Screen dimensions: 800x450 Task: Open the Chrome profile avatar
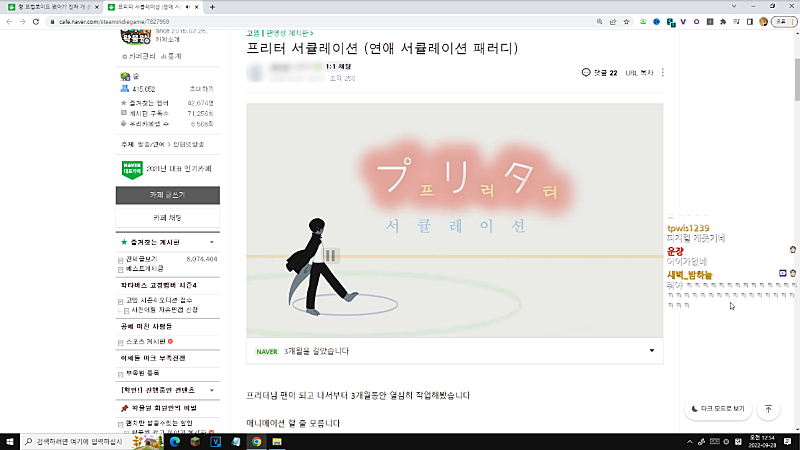coord(763,22)
